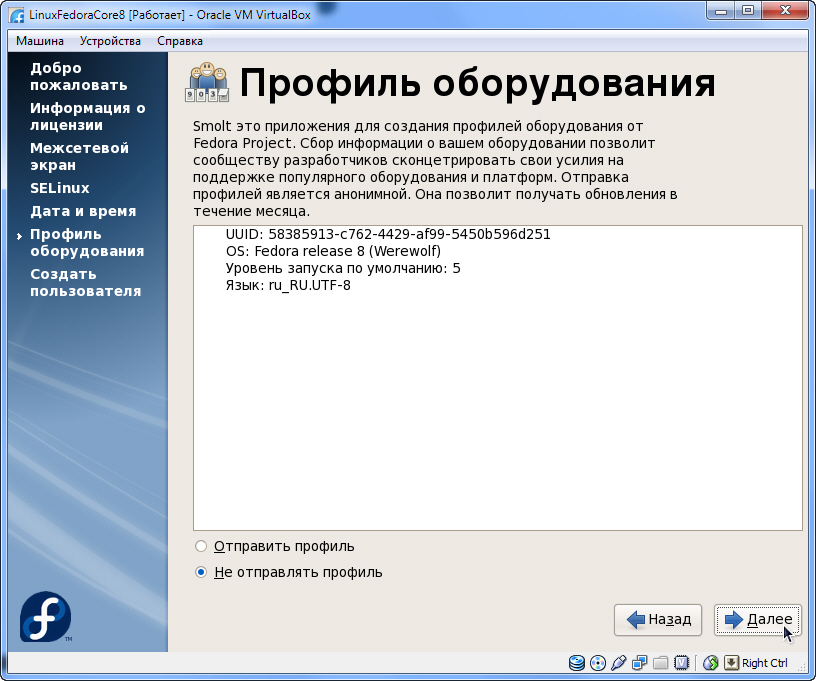Viewport: 816px width, 681px height.
Task: Click the keyboard capture arrow icon
Action: tap(731, 663)
